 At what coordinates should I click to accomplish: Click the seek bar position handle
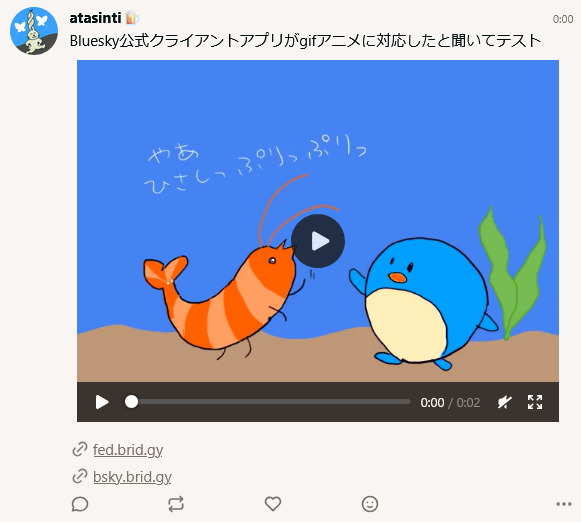(x=131, y=402)
